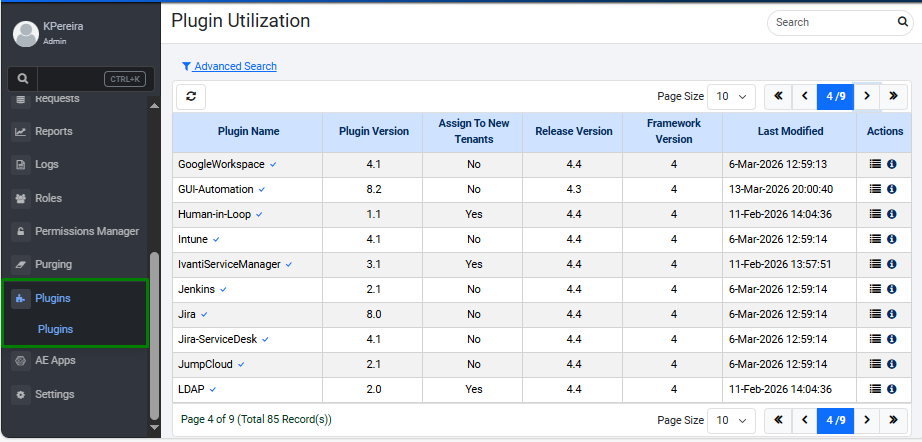Go to next page using top pager
This screenshot has height=442, width=922.
pyautogui.click(x=867, y=96)
